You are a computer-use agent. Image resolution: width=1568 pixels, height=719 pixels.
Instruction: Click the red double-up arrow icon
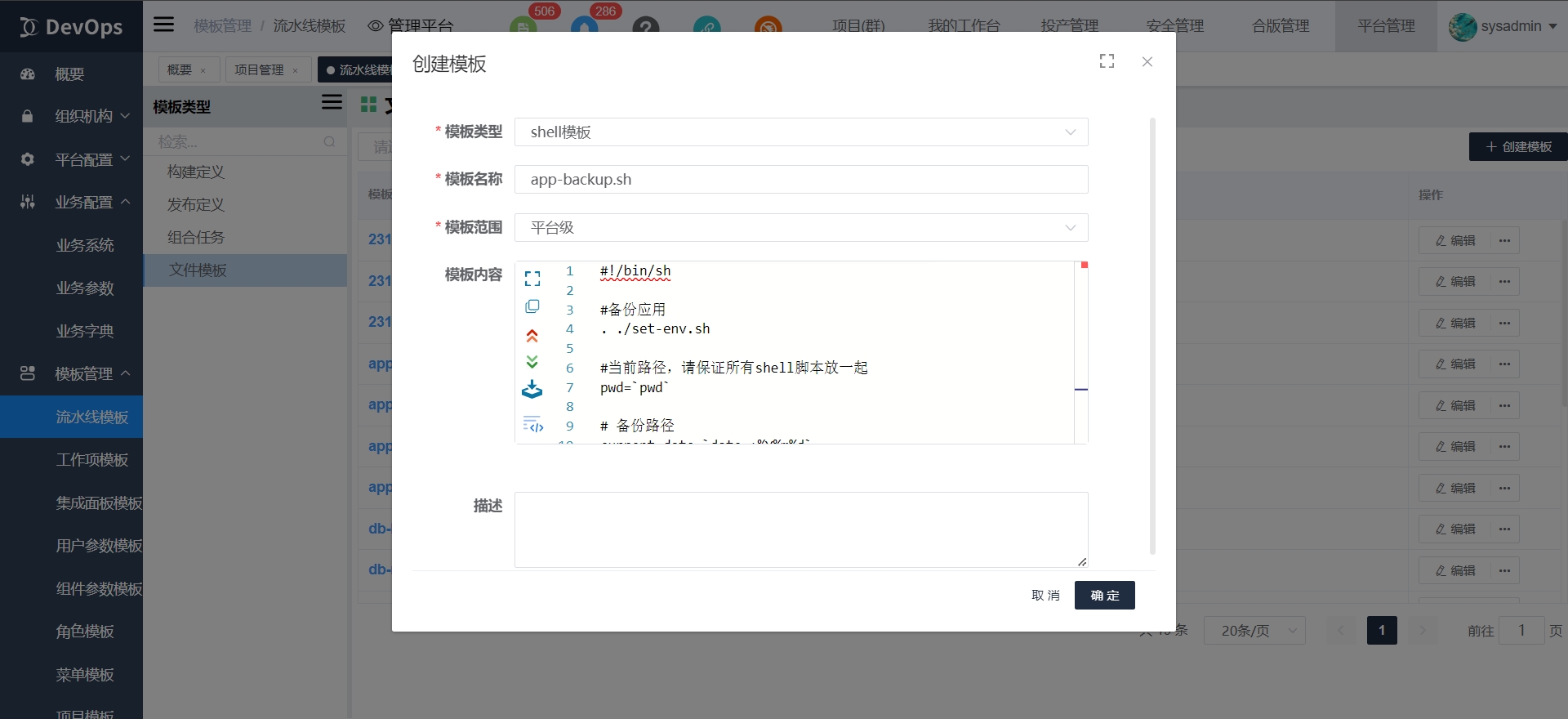pos(532,335)
